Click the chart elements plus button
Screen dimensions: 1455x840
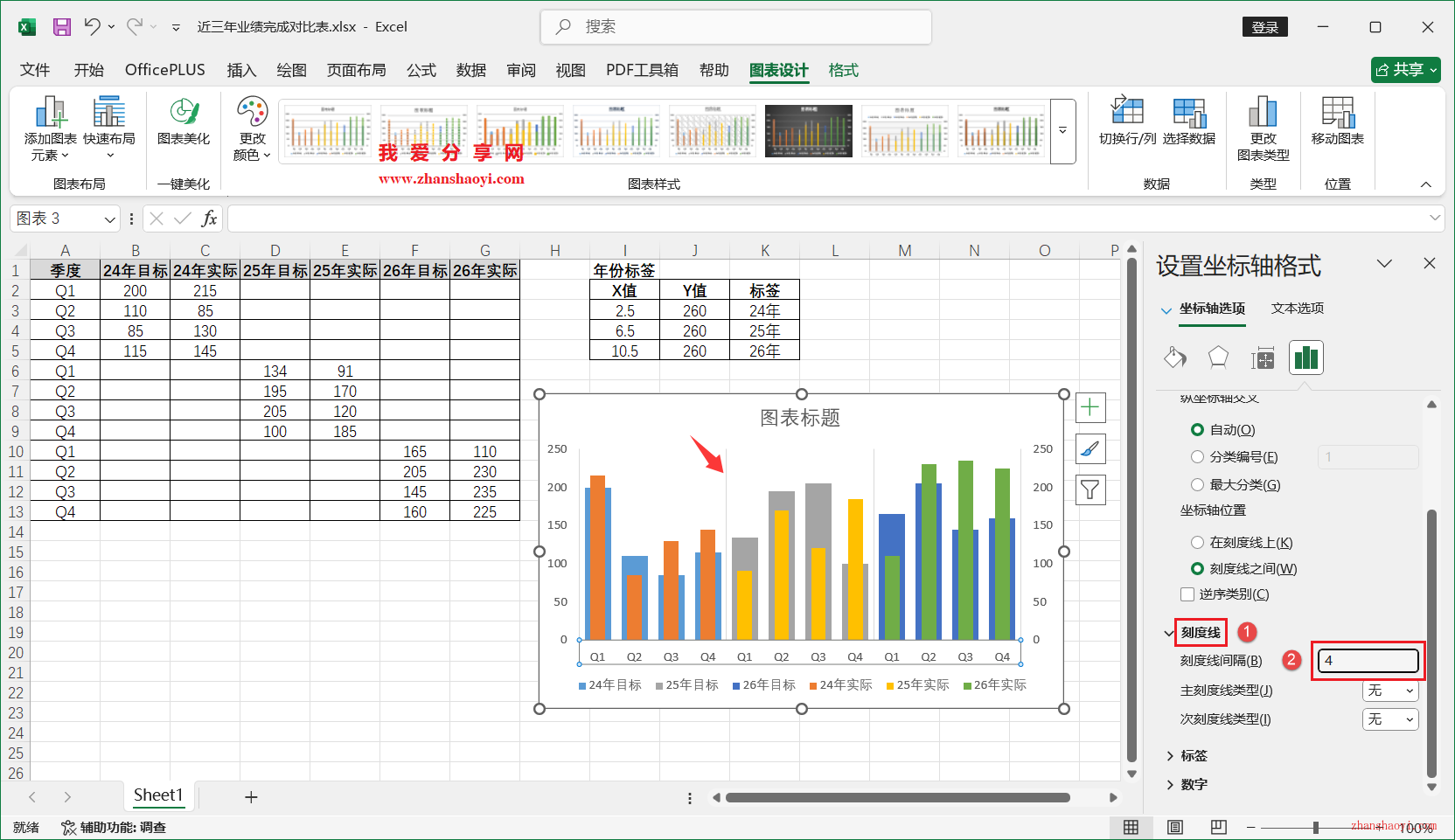(1090, 407)
